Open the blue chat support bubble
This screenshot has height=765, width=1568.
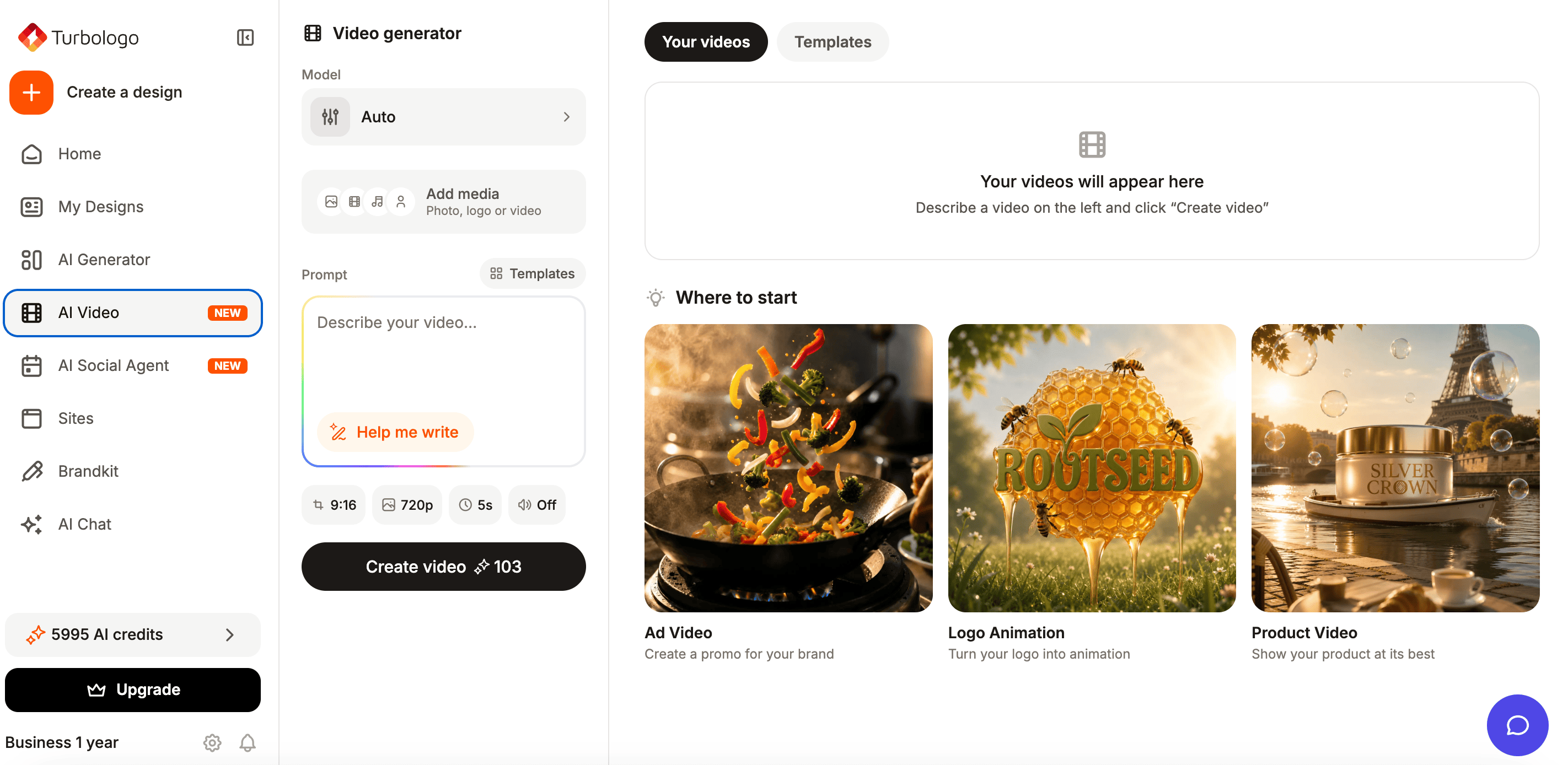coord(1517,725)
